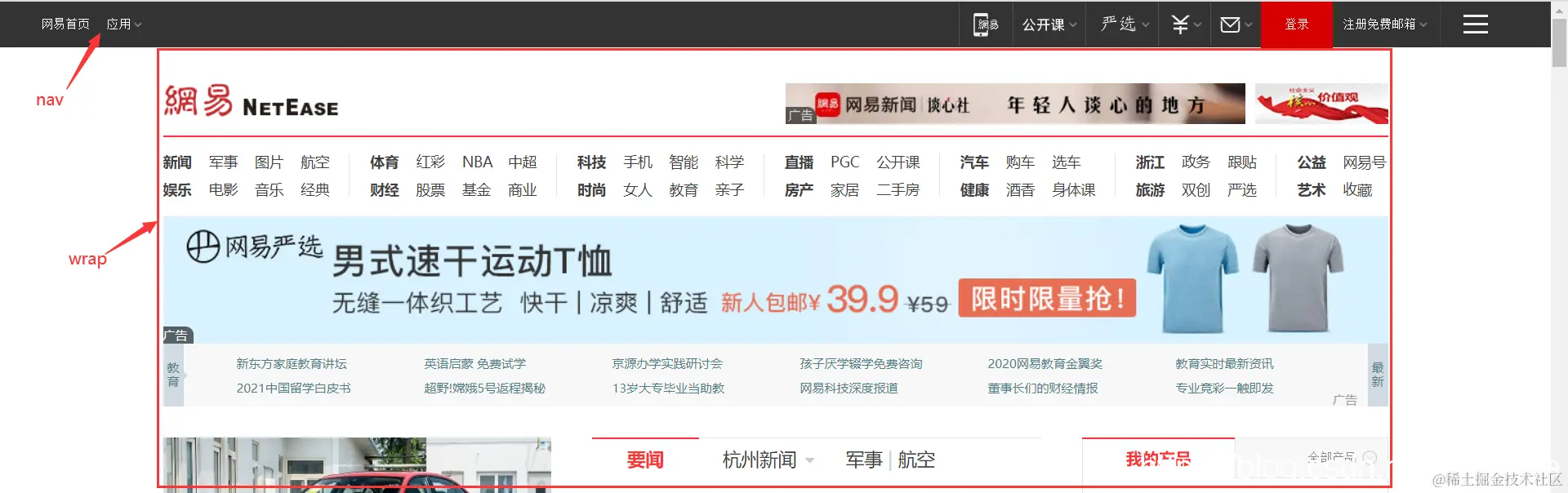This screenshot has height=493, width=1568.
Task: Open the 新闻 channel
Action: click(177, 162)
